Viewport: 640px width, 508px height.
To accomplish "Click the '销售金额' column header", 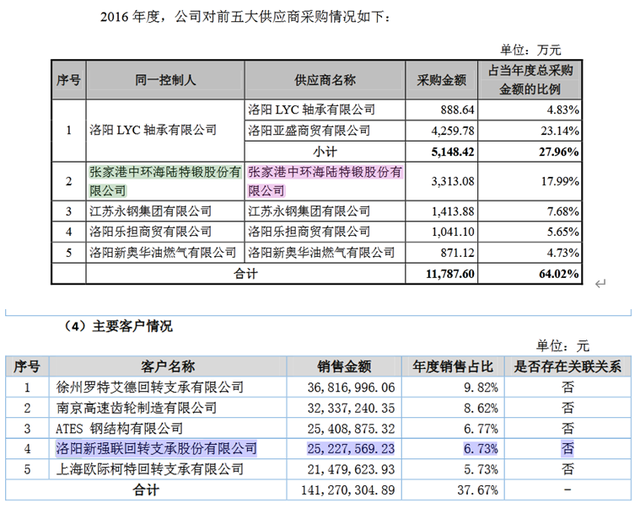I will pyautogui.click(x=344, y=366).
